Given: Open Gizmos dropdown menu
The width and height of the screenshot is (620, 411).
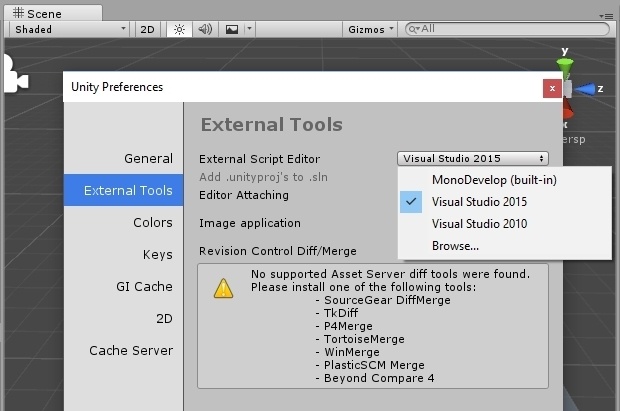Looking at the screenshot, I should (370, 30).
